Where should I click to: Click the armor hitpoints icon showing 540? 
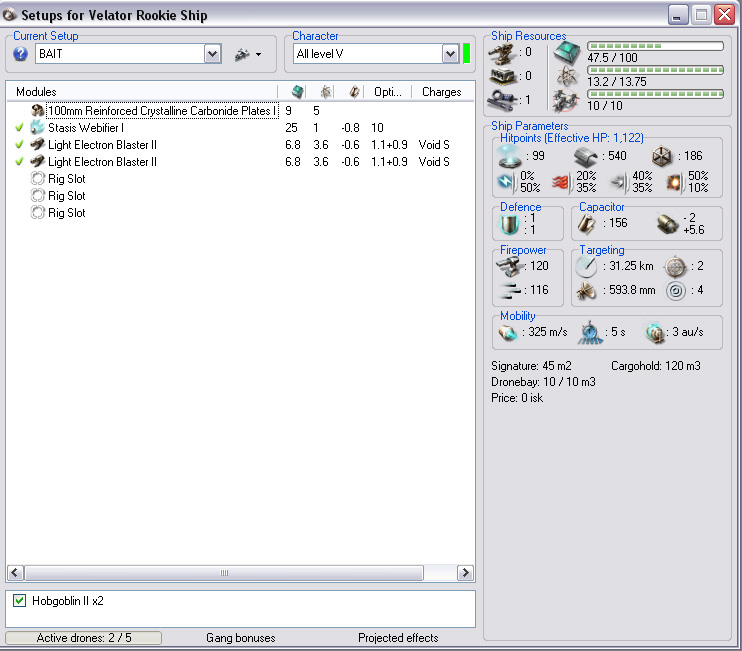tap(586, 157)
